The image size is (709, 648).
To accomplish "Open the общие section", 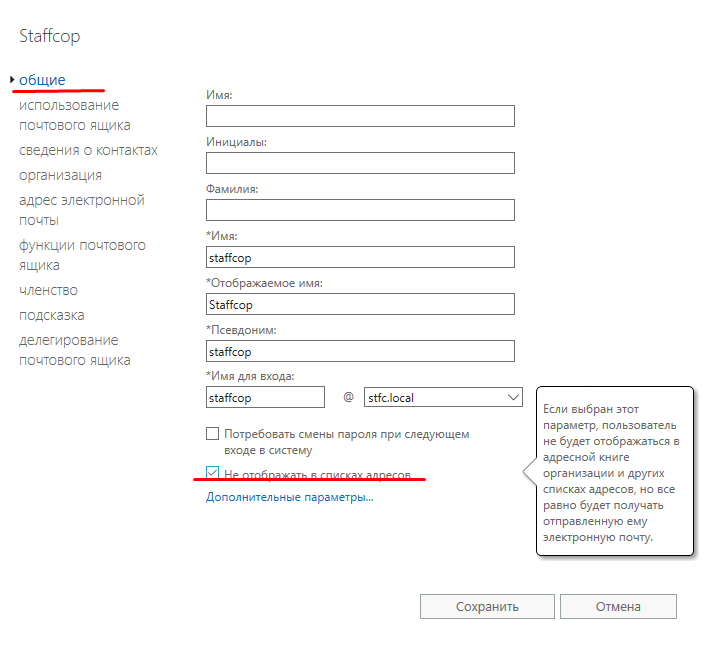I will [x=42, y=80].
